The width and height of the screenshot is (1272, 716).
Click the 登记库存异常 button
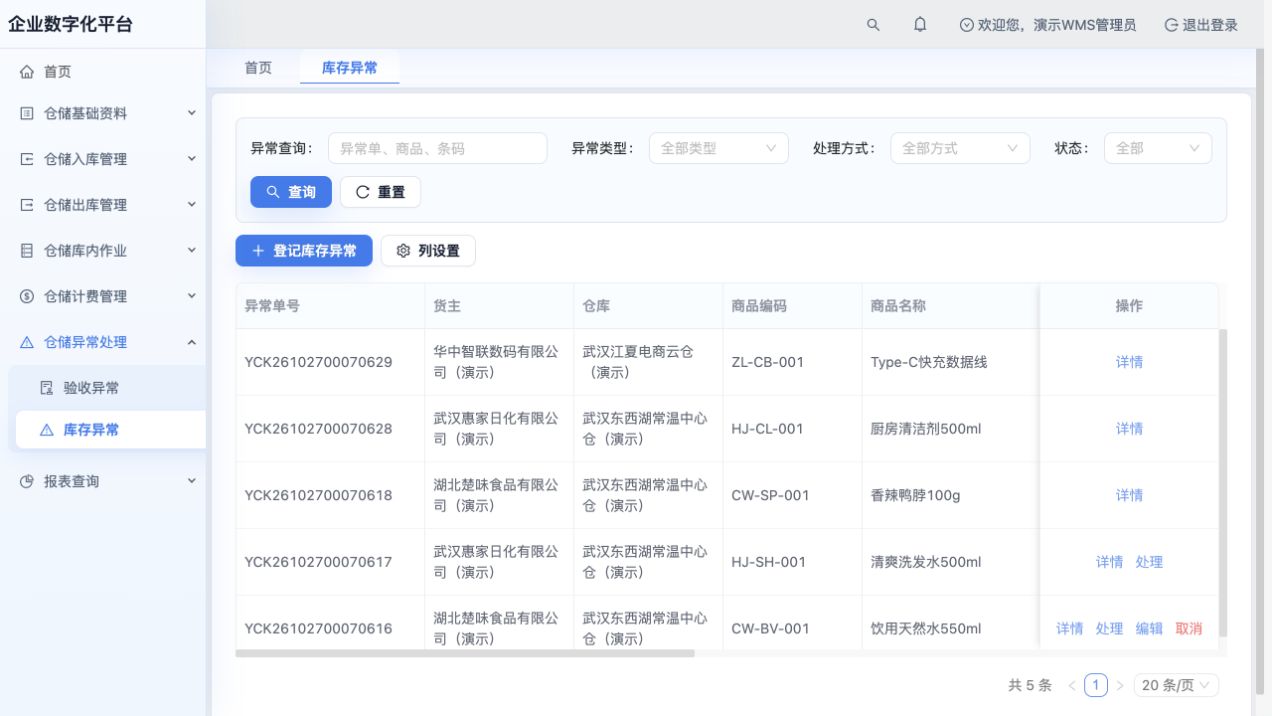point(304,251)
